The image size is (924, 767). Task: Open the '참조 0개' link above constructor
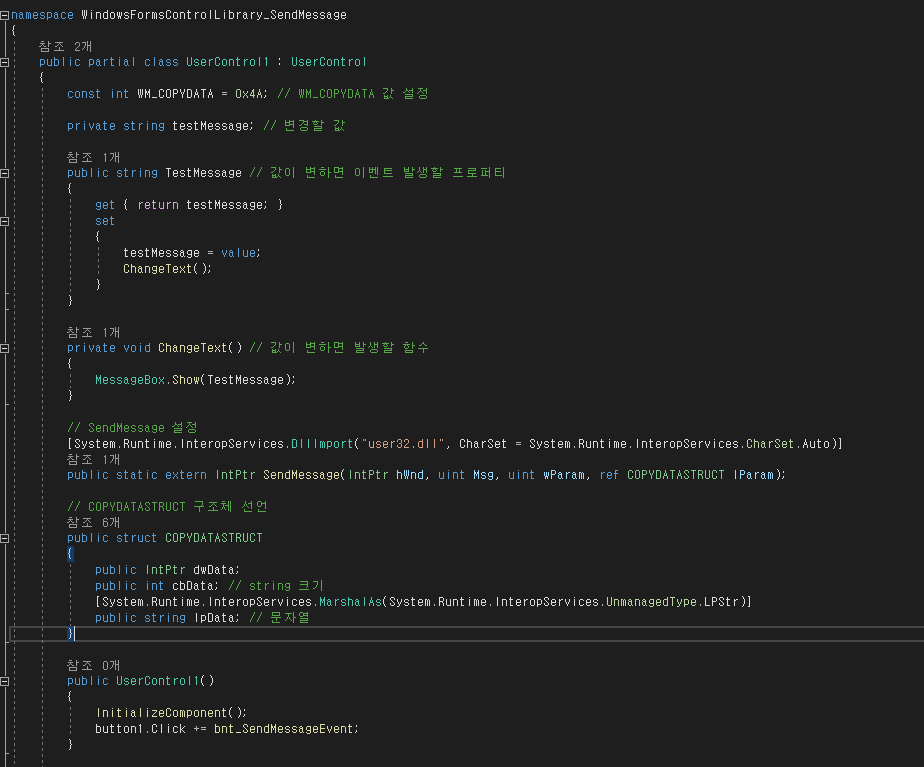click(93, 665)
